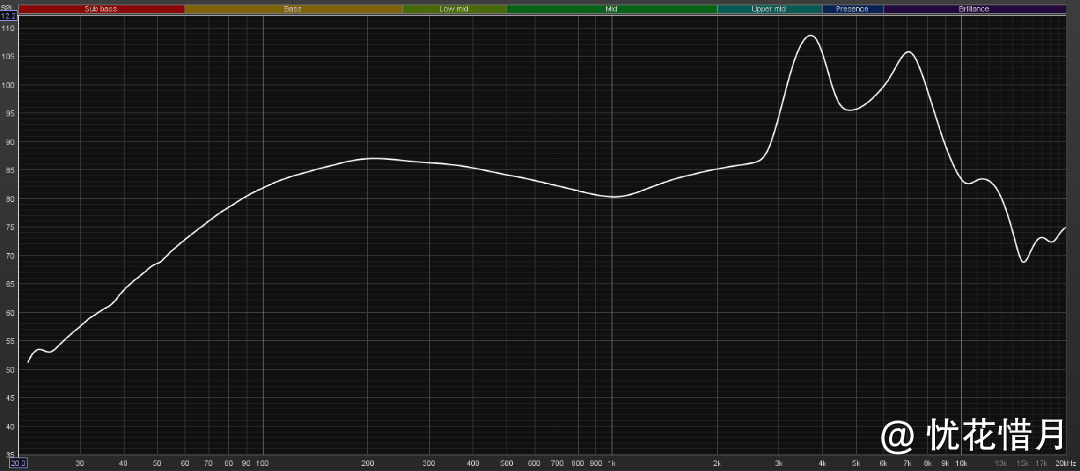The width and height of the screenshot is (1080, 471).
Task: Click the 110 dB label on SPL axis
Action: tap(8, 29)
